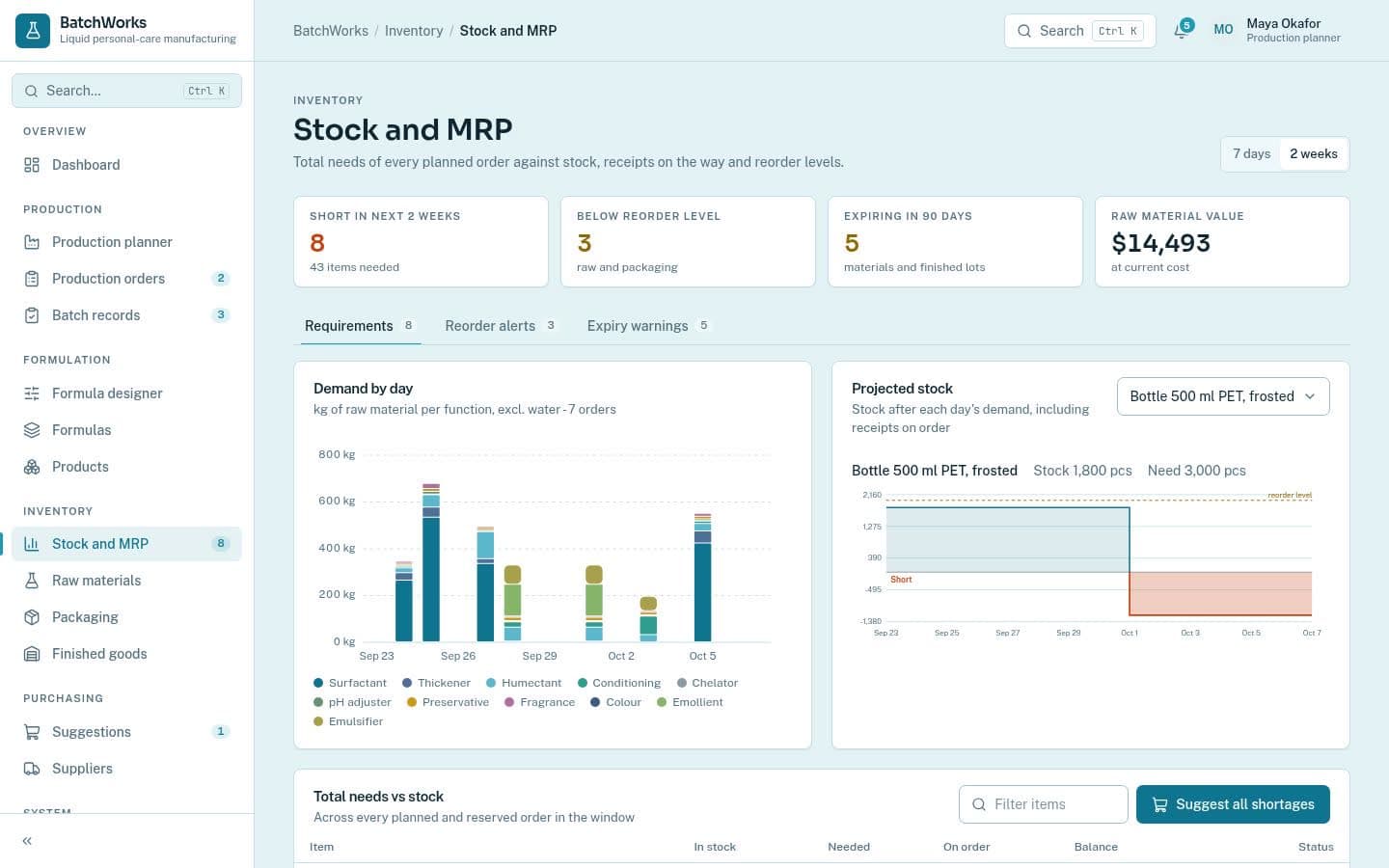Go to Packaging inventory
This screenshot has width=1389, height=868.
[126, 617]
